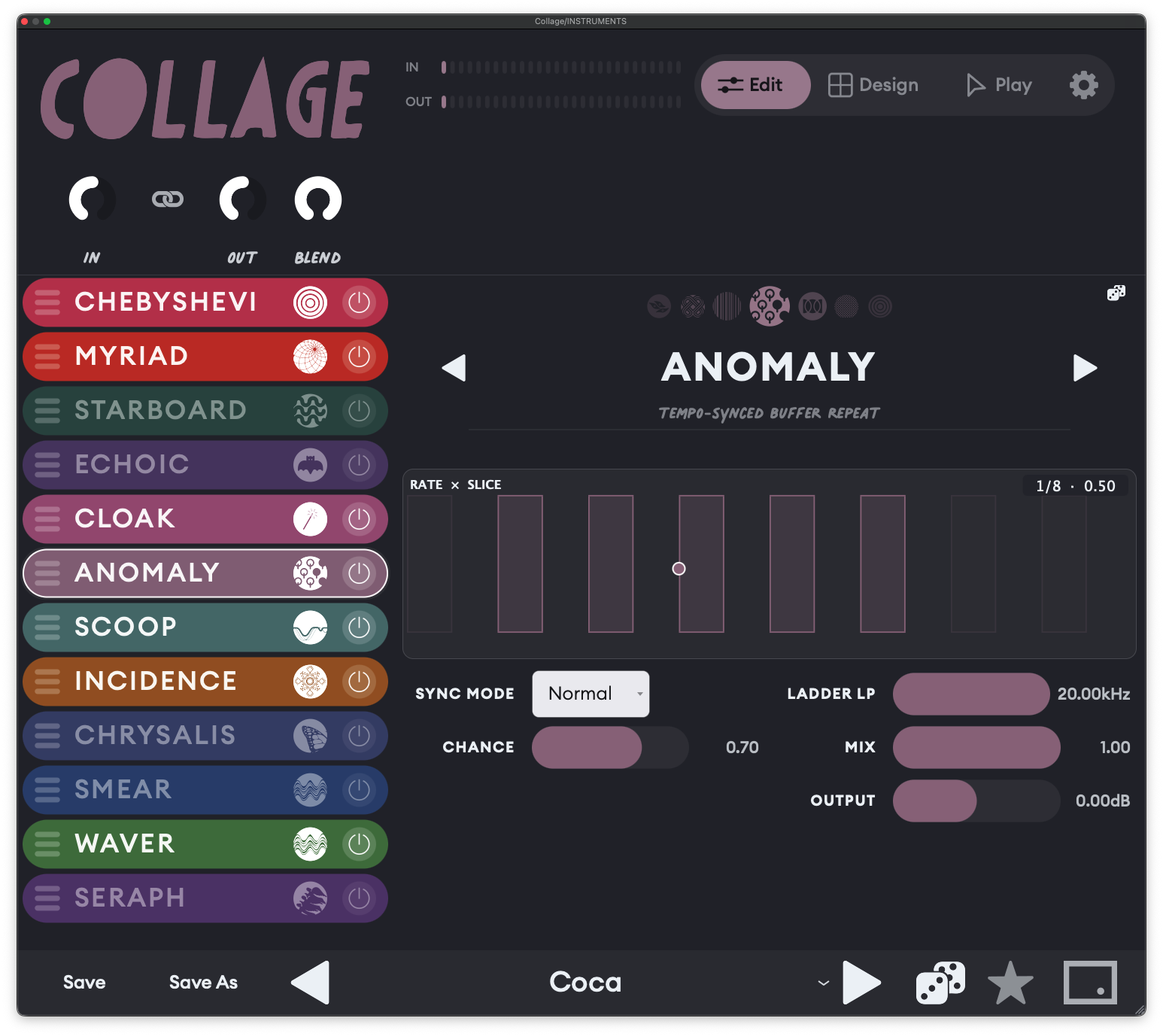1163x1036 pixels.
Task: Click the Seraph wing icon
Action: pyautogui.click(x=310, y=898)
